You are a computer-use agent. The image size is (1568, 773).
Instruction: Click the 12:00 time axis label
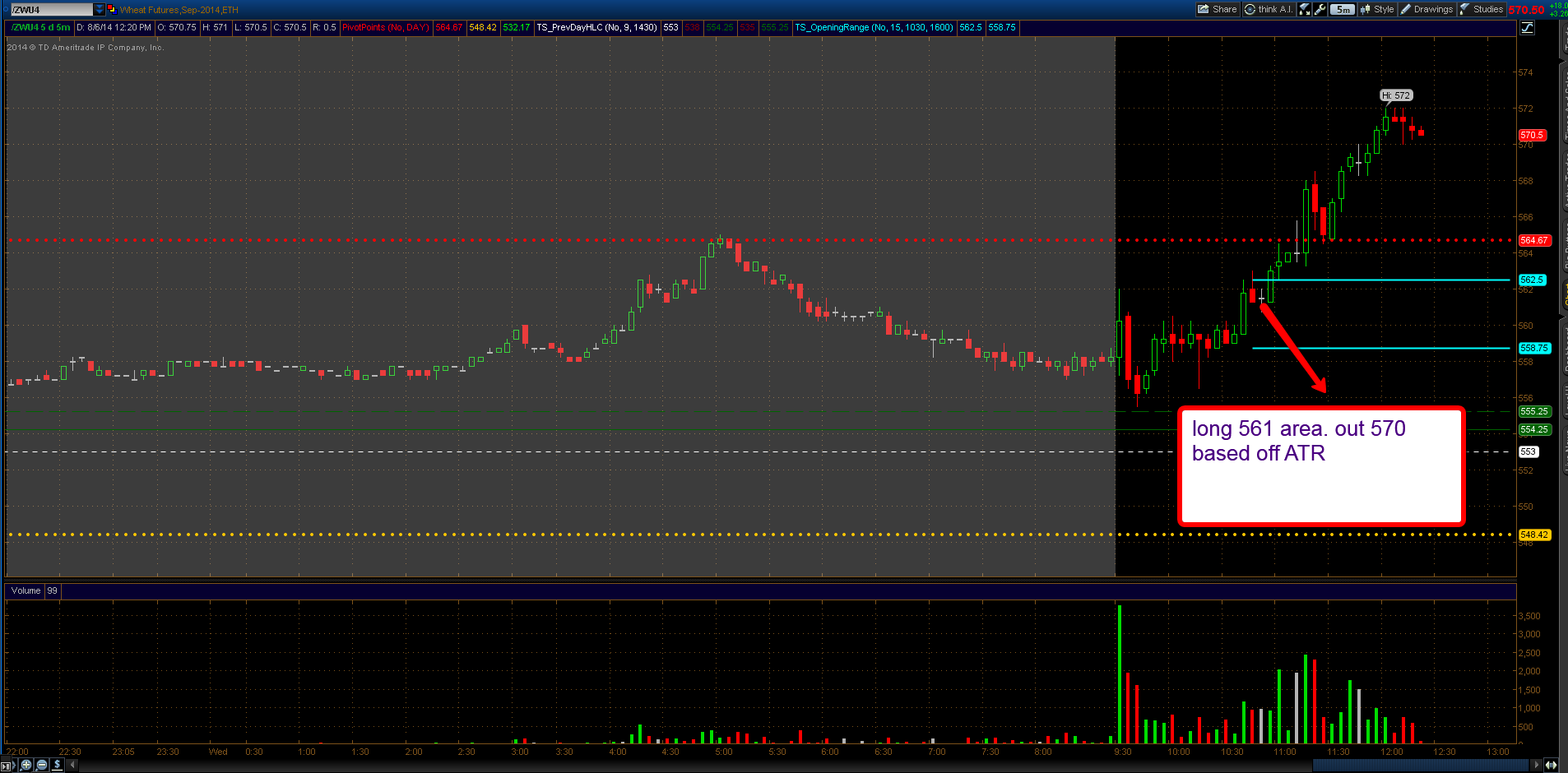(1391, 752)
